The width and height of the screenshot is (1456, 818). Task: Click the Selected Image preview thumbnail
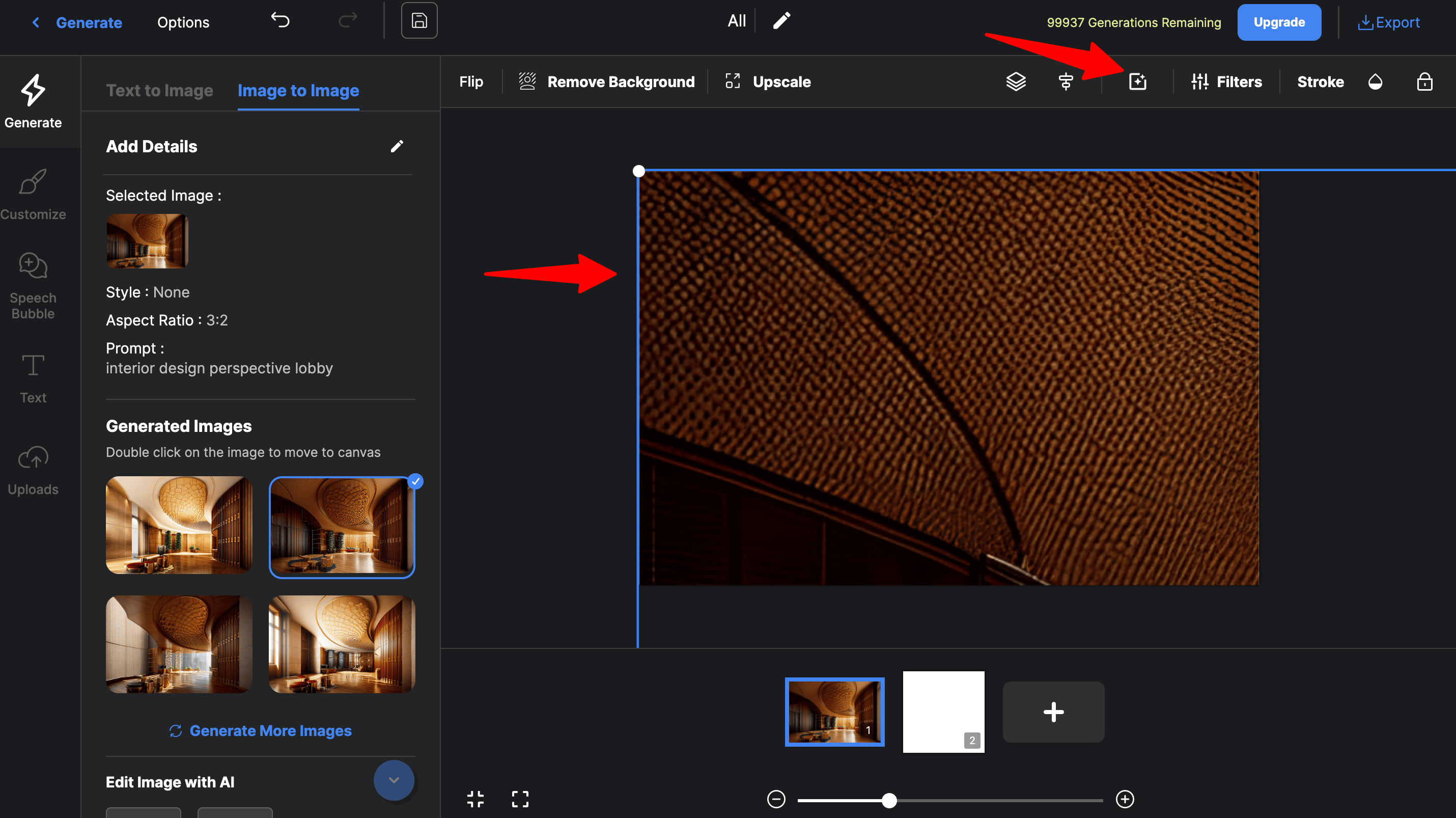click(147, 241)
